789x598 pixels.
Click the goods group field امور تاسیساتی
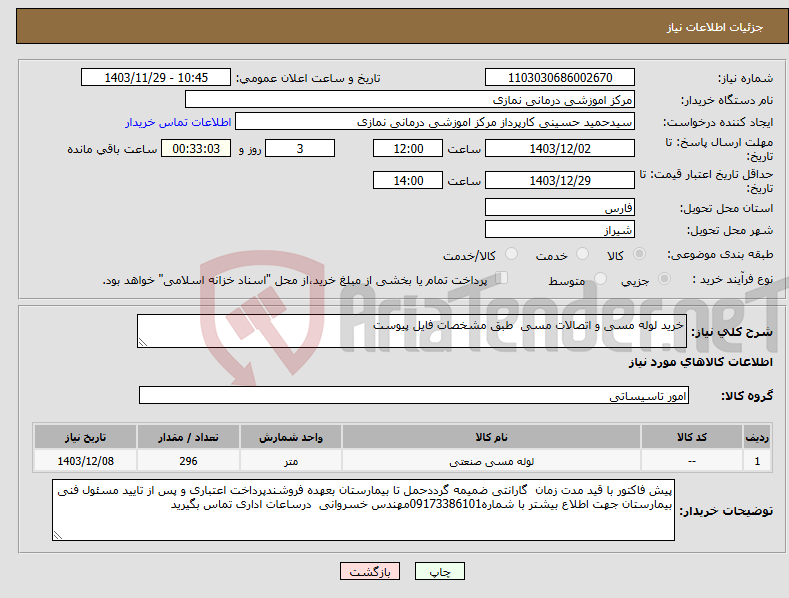click(414, 396)
